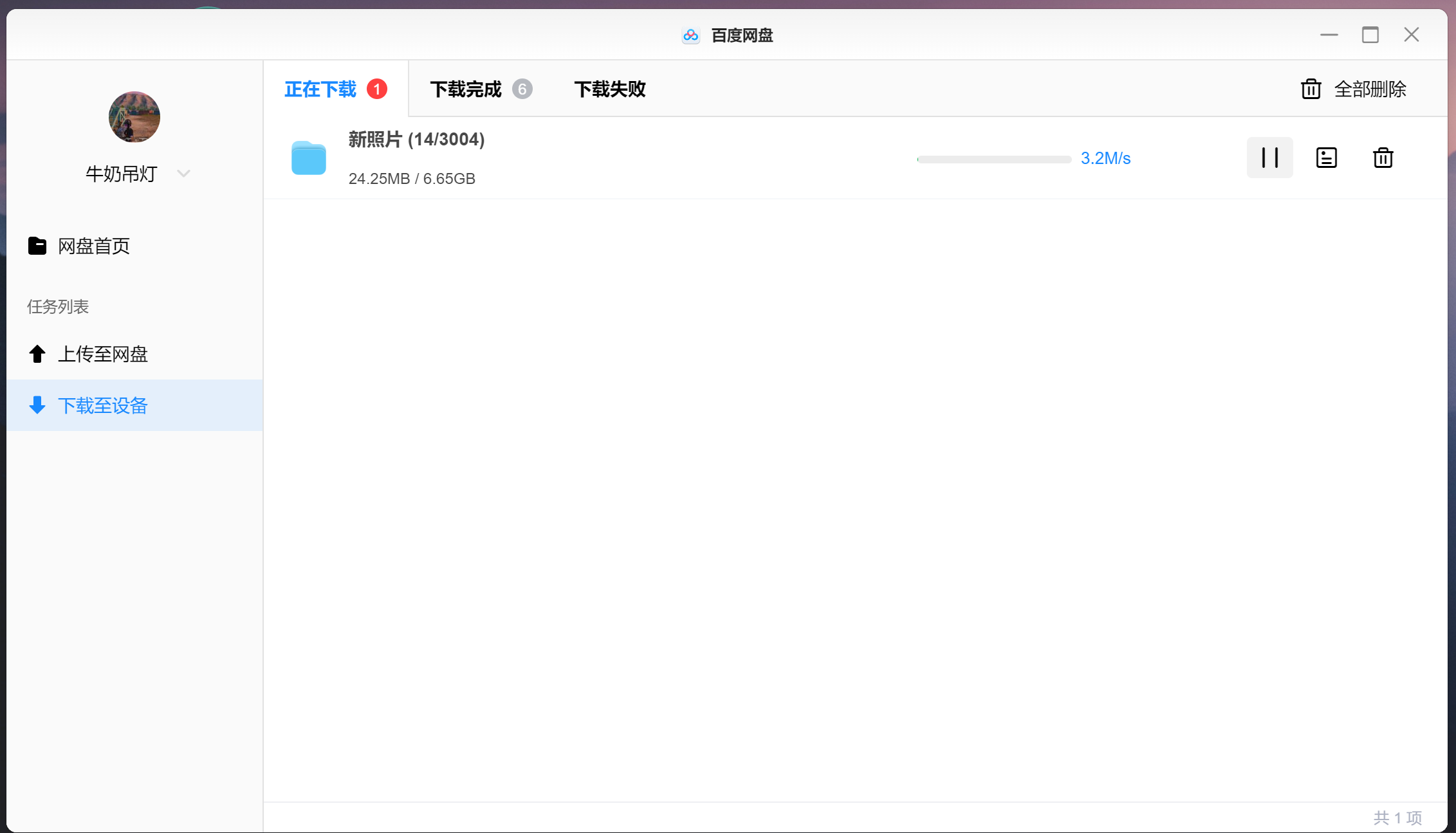Open details for 新照片 download task
This screenshot has height=833, width=1456.
pyautogui.click(x=1326, y=158)
